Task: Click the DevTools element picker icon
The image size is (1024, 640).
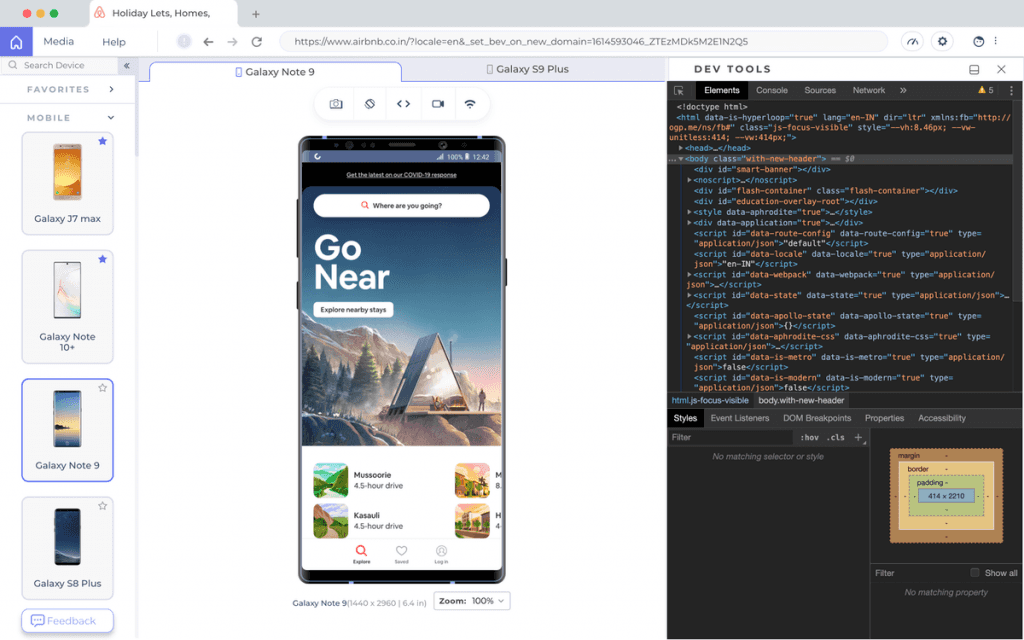Action: coord(679,90)
